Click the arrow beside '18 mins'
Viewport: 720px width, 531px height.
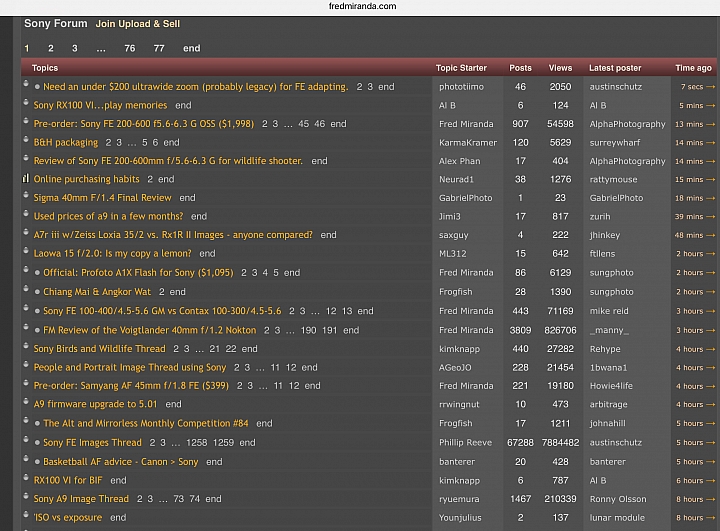point(711,198)
